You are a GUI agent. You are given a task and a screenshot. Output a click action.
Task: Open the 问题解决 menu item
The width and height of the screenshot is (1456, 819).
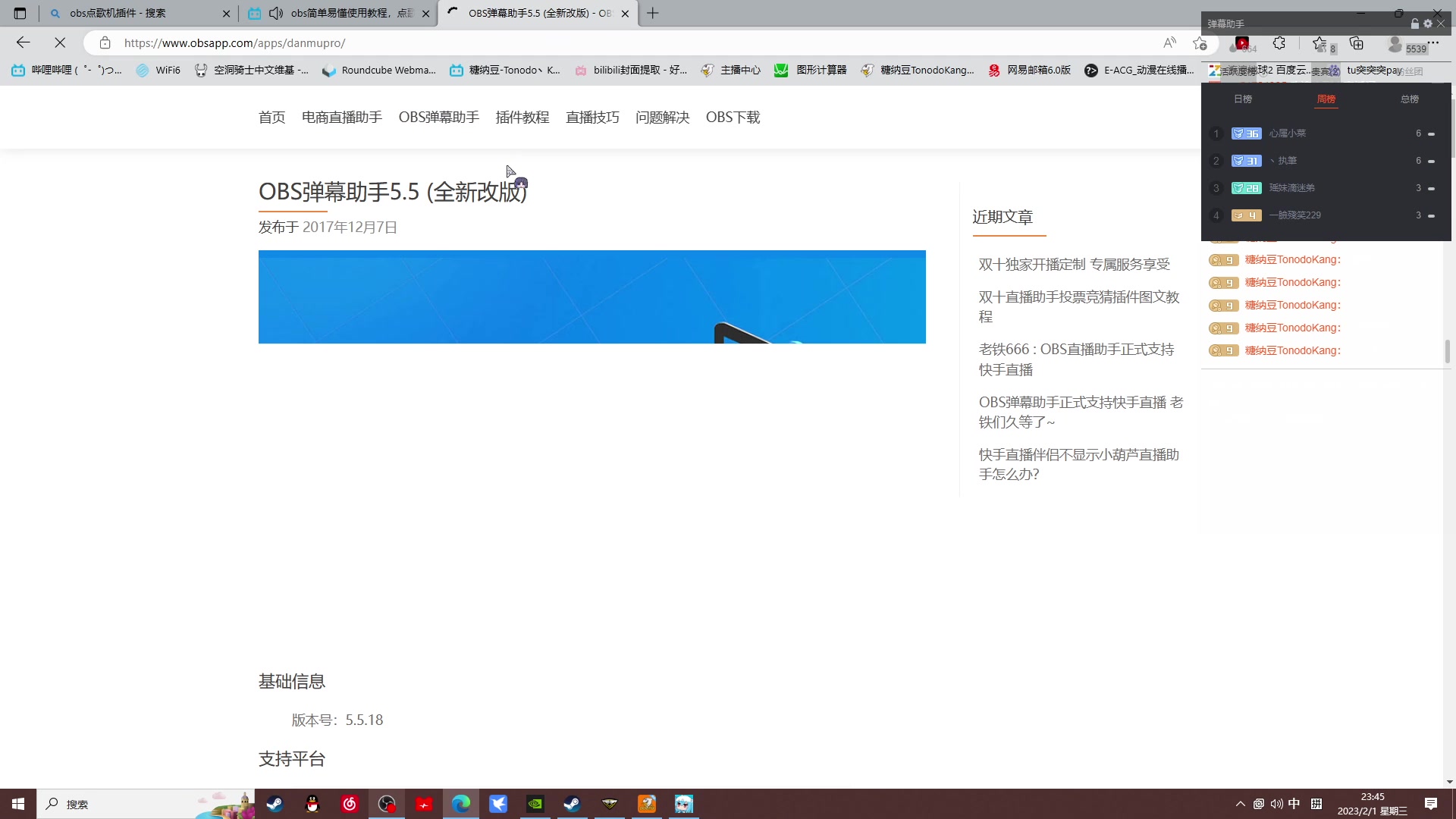pyautogui.click(x=663, y=117)
